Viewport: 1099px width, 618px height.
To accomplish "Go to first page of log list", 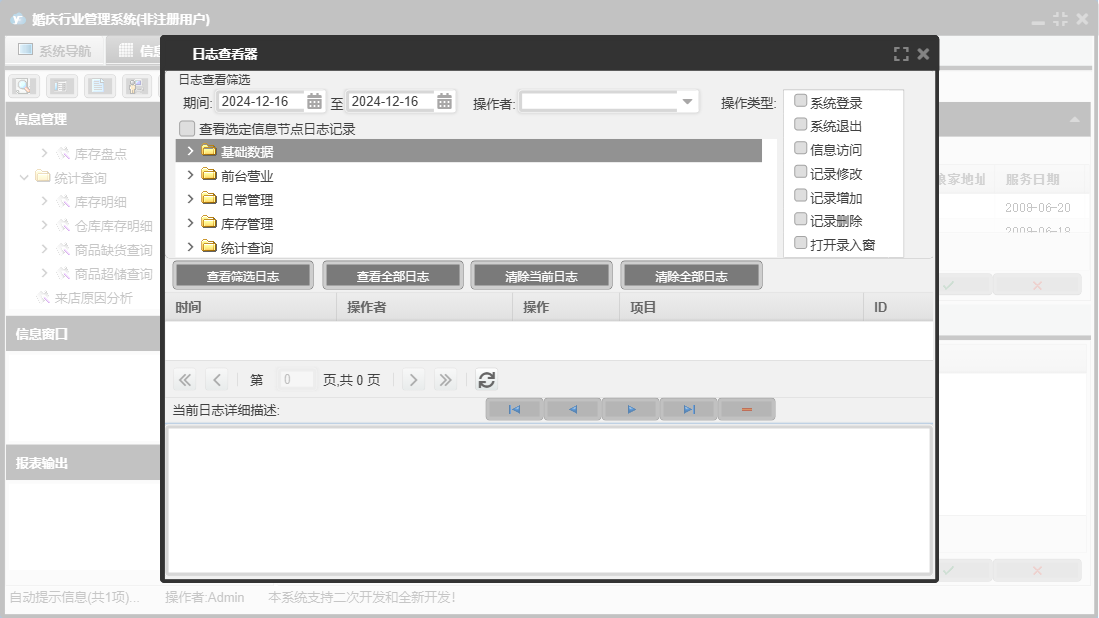I will [185, 380].
